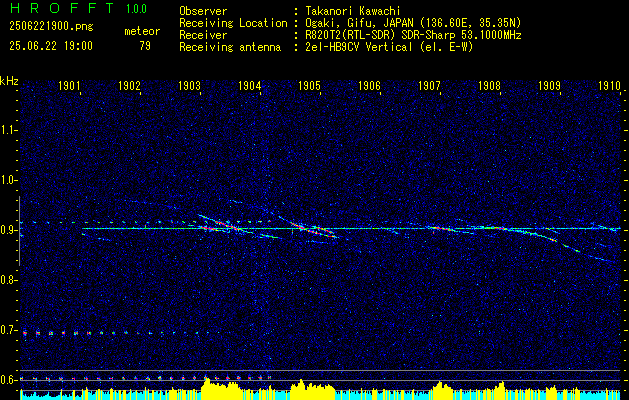Click the 1903 time marker
Viewport: 629px width, 400px height.
click(189, 85)
